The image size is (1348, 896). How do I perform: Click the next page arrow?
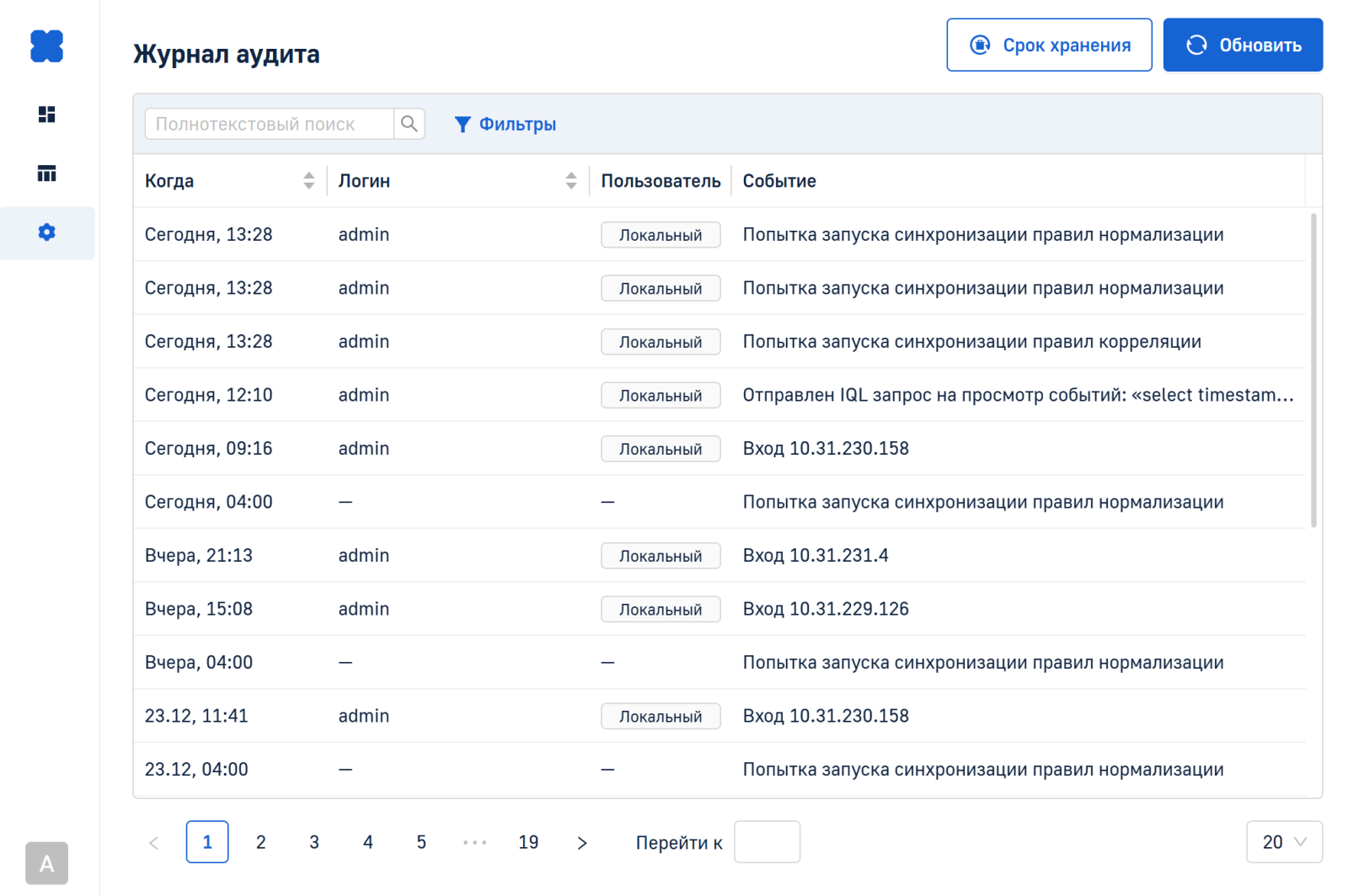[x=582, y=843]
